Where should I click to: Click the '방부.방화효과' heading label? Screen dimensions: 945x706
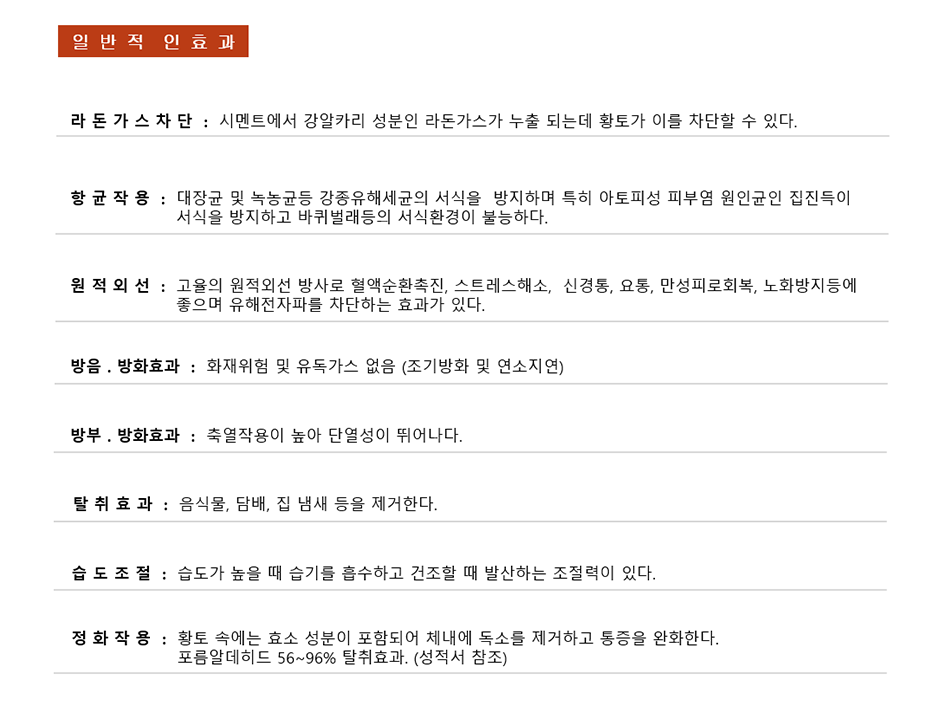126,435
